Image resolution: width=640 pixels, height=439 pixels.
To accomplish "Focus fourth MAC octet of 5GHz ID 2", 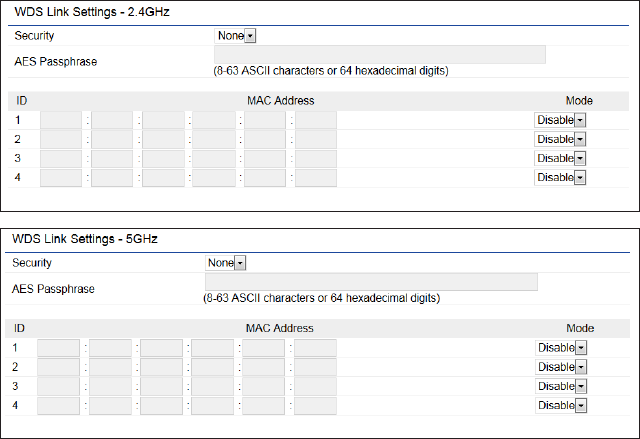I will point(213,367).
